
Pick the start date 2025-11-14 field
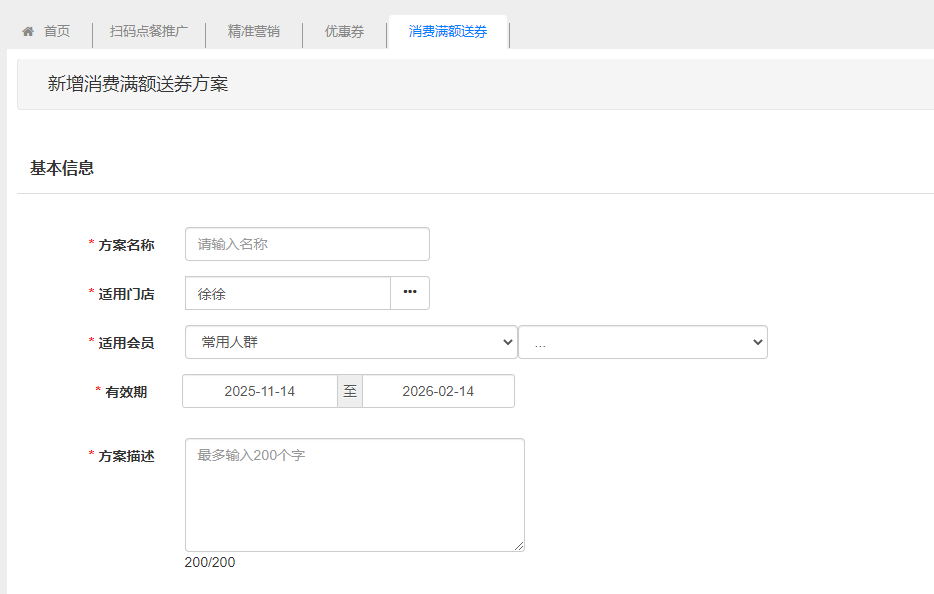pyautogui.click(x=259, y=391)
